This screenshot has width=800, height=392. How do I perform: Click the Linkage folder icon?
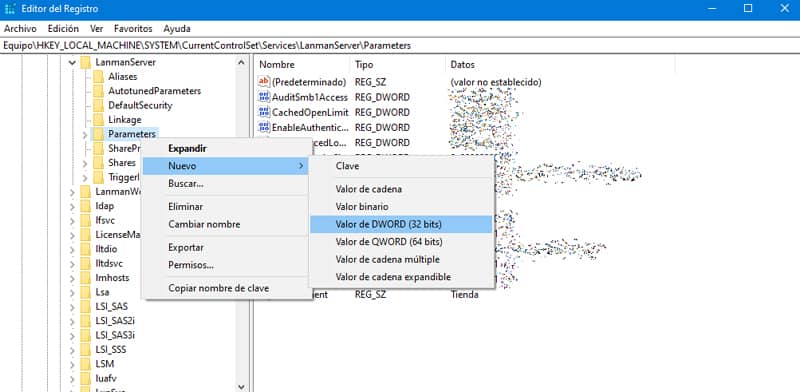[98, 119]
